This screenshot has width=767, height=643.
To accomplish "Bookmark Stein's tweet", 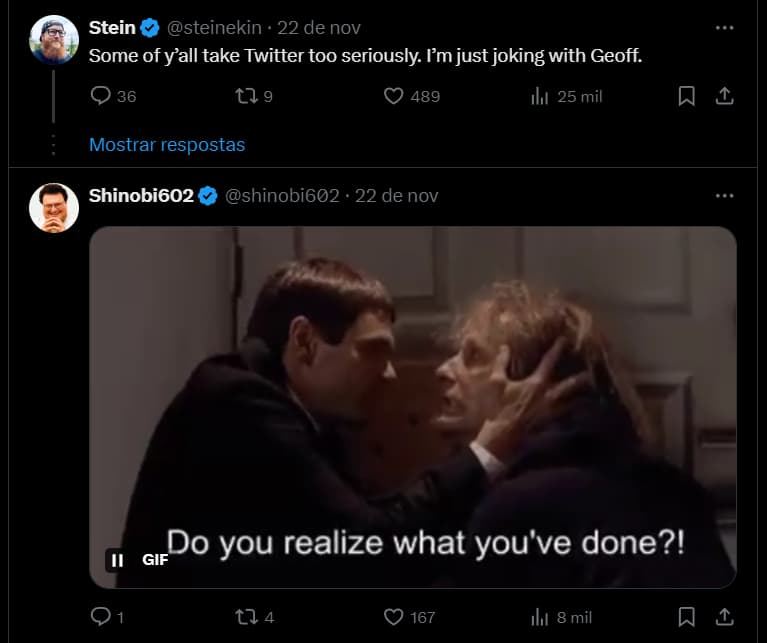I will (x=686, y=96).
